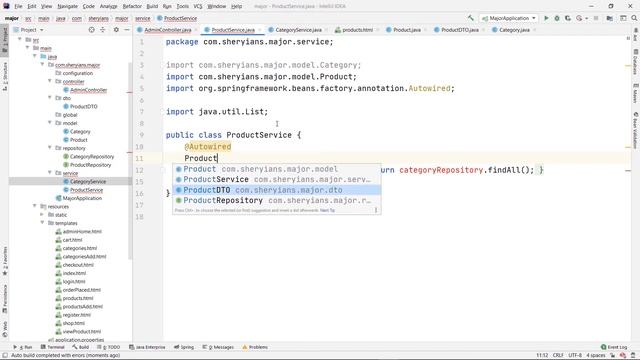Viewport: 640px width, 360px height.
Task: Switch to products.html tab
Action: coord(358,30)
